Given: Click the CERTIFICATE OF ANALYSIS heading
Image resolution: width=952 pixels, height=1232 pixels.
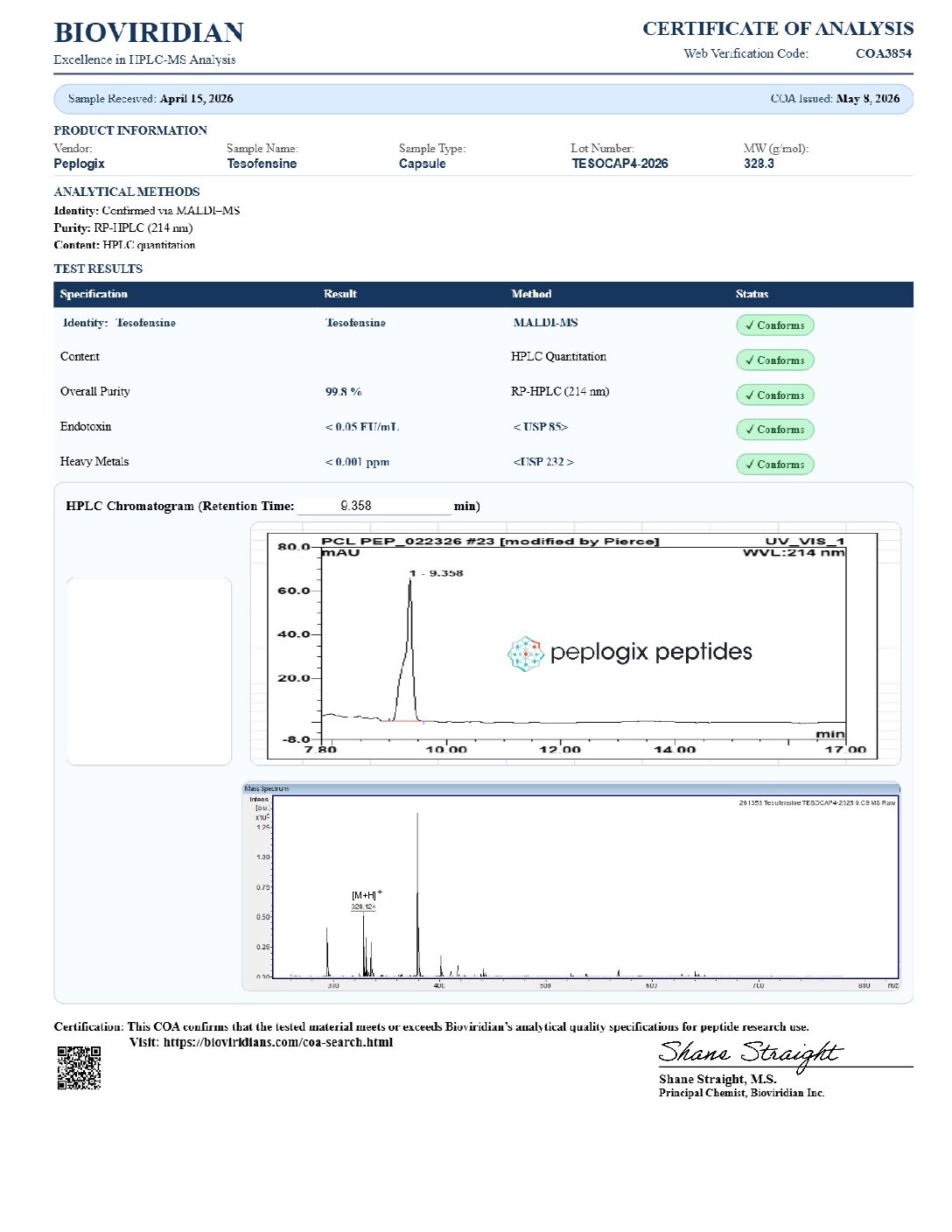Looking at the screenshot, I should tap(778, 29).
